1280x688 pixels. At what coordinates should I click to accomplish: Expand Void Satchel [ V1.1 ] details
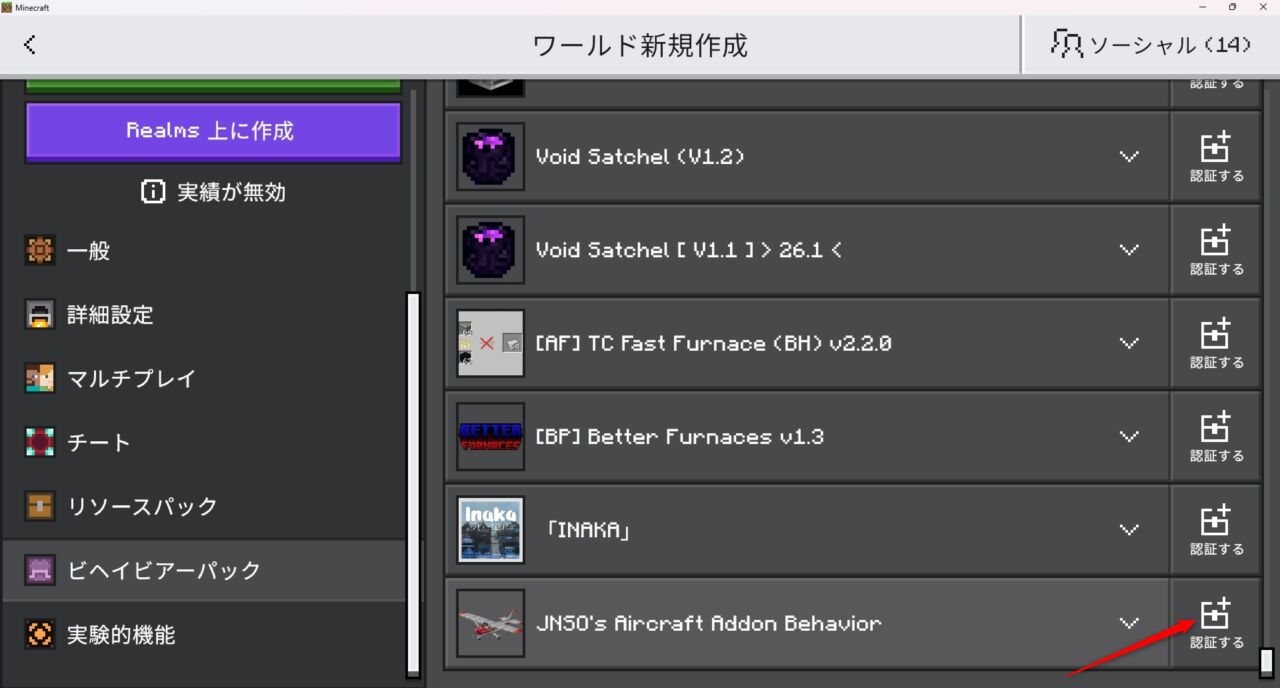pyautogui.click(x=1129, y=250)
